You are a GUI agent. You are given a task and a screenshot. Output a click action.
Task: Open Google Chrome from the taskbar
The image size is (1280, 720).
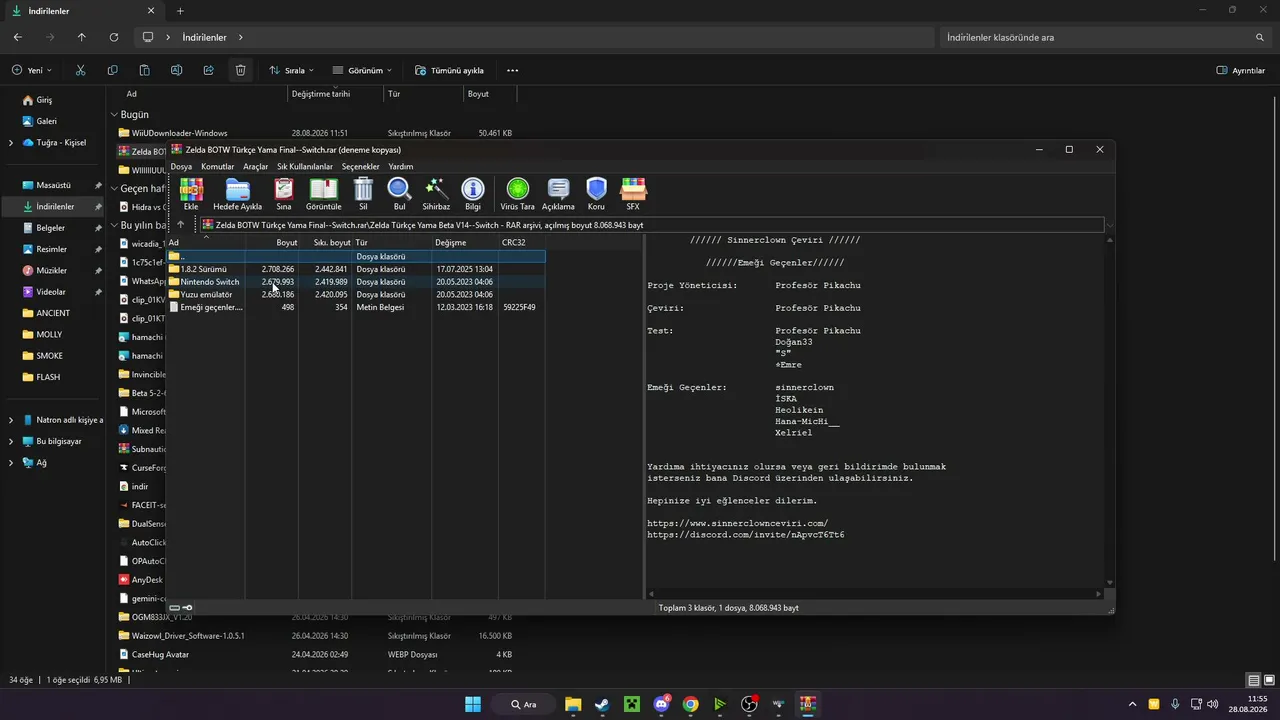tap(690, 704)
